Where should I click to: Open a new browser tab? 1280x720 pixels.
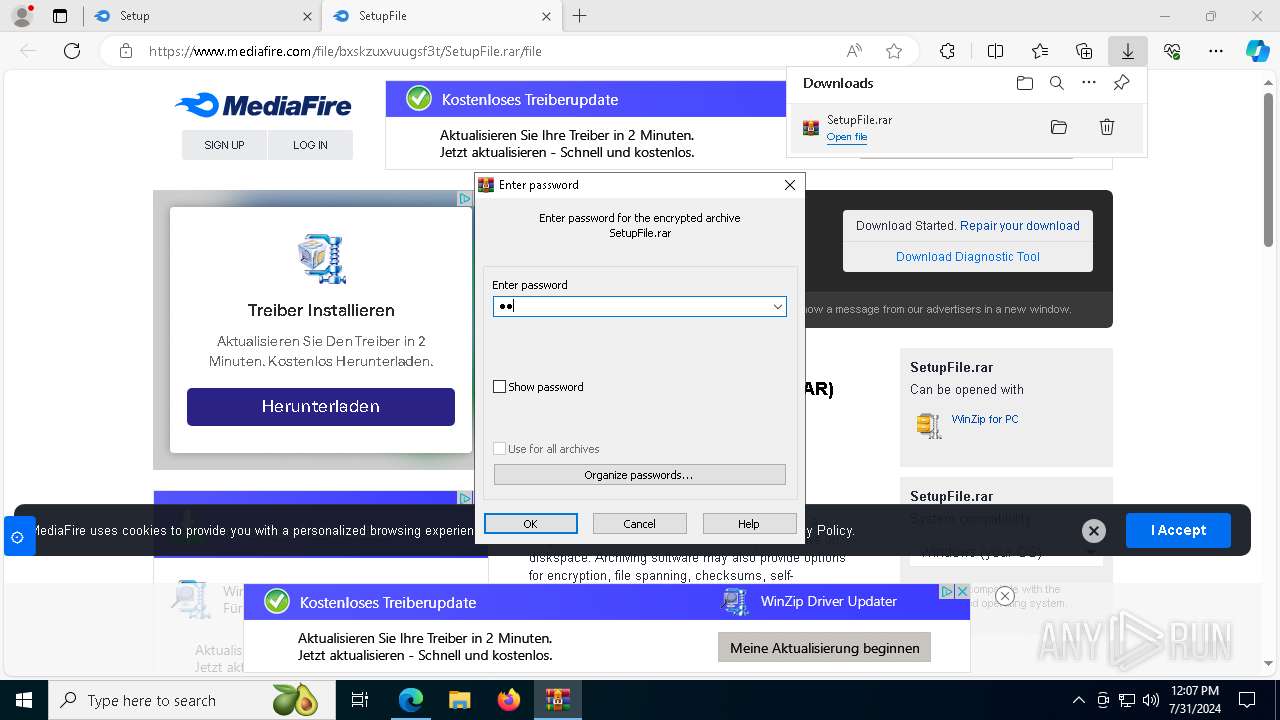[579, 16]
